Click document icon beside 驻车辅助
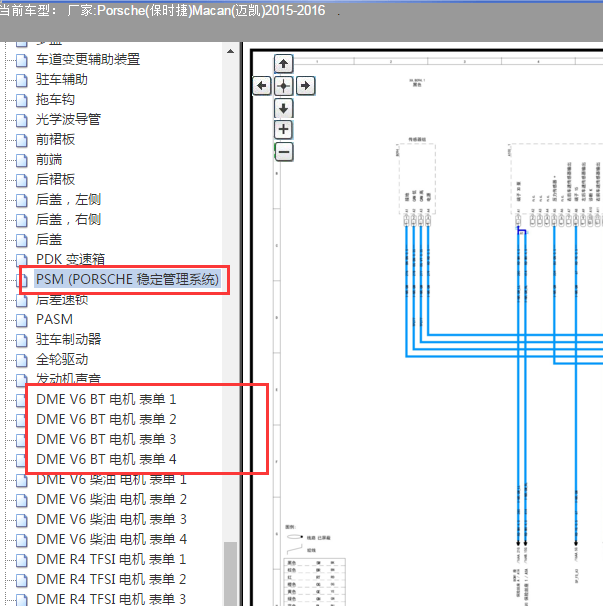 pyautogui.click(x=22, y=80)
